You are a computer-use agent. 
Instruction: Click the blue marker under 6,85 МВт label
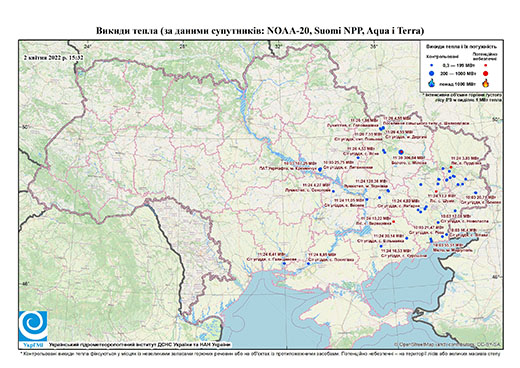coord(308,264)
